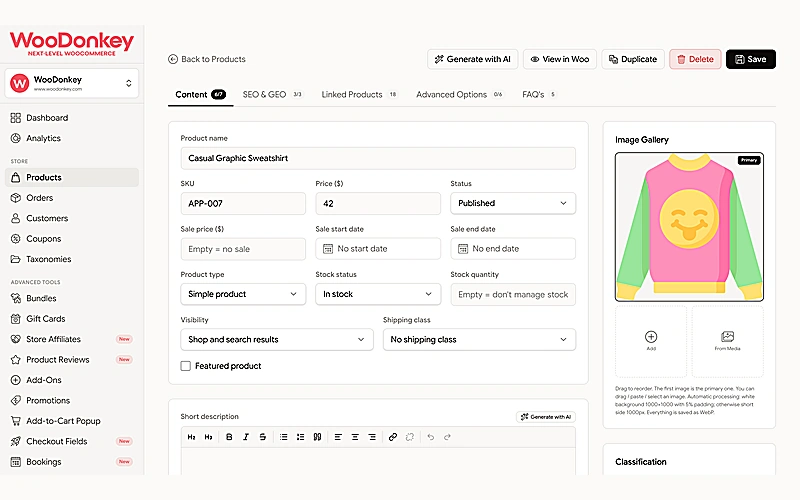Generate short description with AI
This screenshot has height=500, width=800.
(x=546, y=417)
